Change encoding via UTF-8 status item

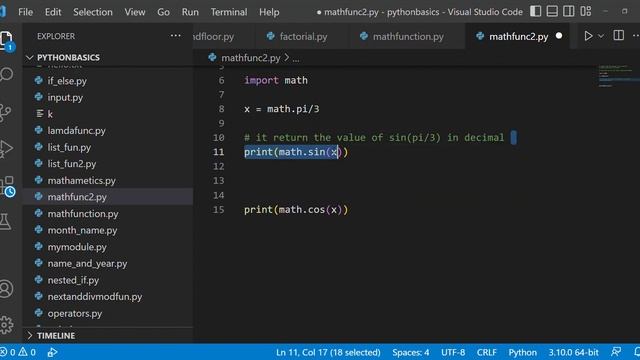[x=453, y=352]
